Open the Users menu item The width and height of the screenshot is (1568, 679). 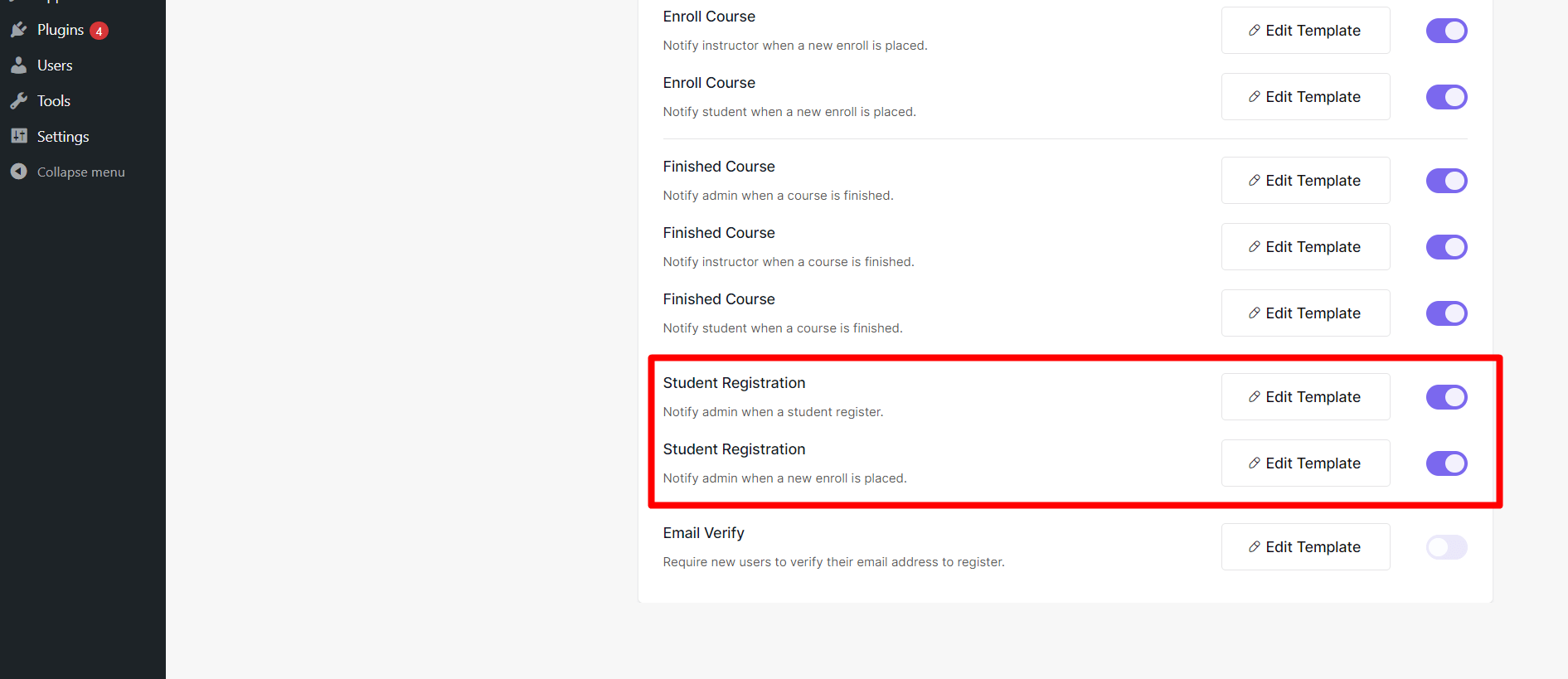point(54,65)
